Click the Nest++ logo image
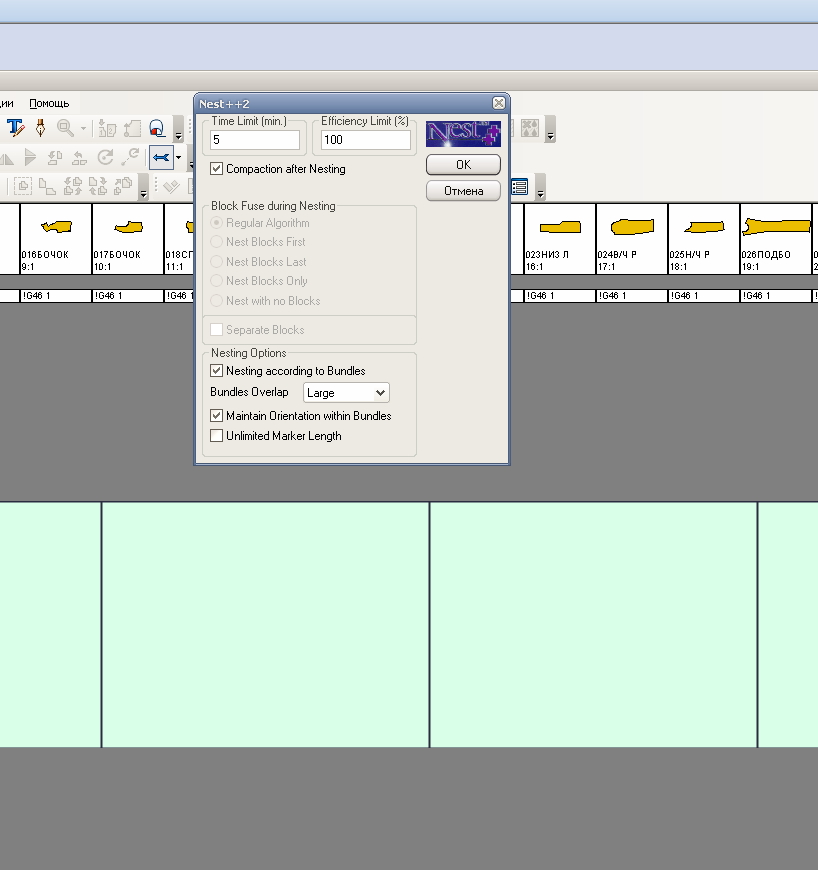This screenshot has width=818, height=870. 463,134
